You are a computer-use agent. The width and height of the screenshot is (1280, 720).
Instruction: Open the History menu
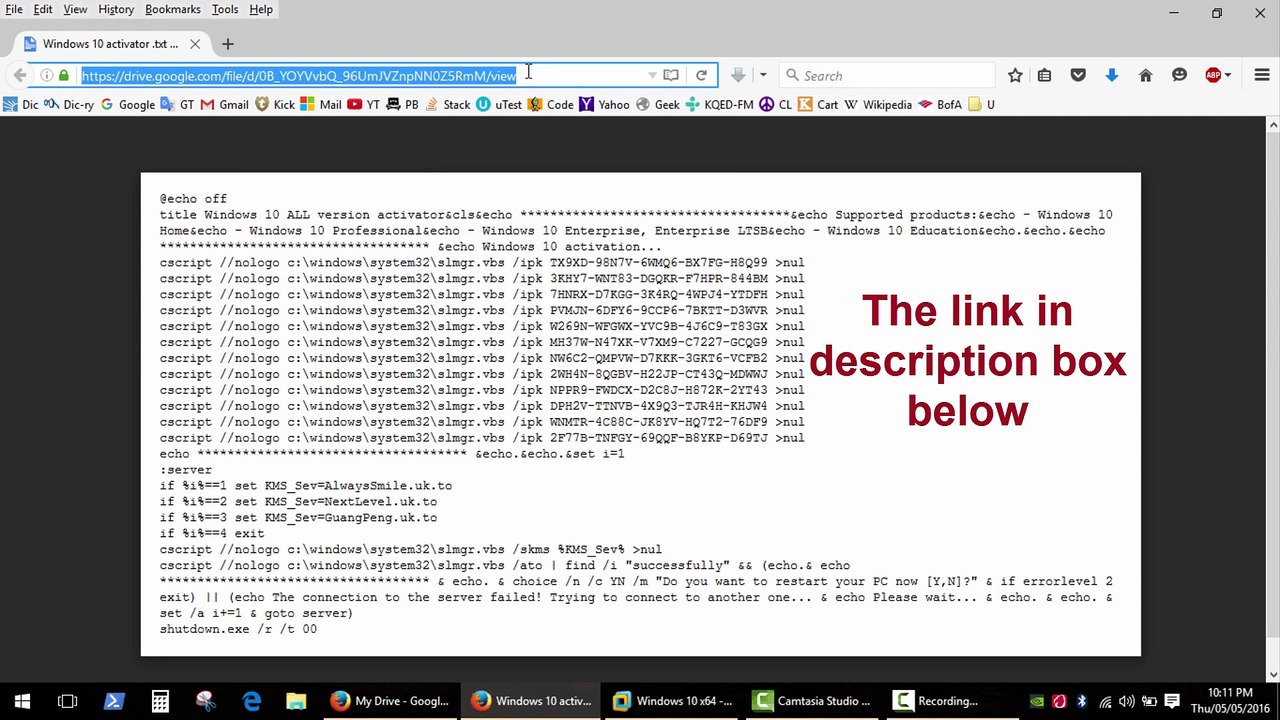pos(116,9)
